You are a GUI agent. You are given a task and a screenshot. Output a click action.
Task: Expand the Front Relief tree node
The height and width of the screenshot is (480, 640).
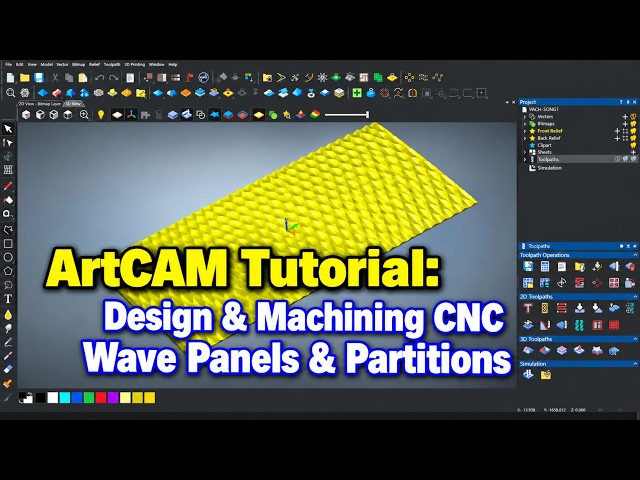click(525, 131)
